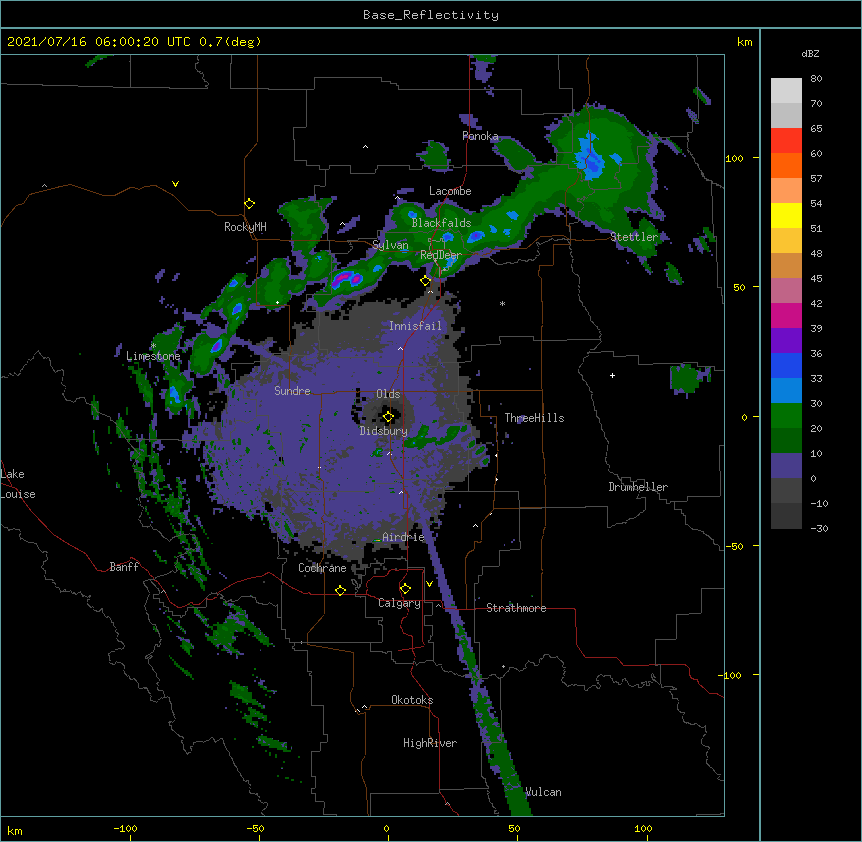Select the bright green 20-30 dBZ legend swatch
This screenshot has width=862, height=842.
tap(786, 416)
